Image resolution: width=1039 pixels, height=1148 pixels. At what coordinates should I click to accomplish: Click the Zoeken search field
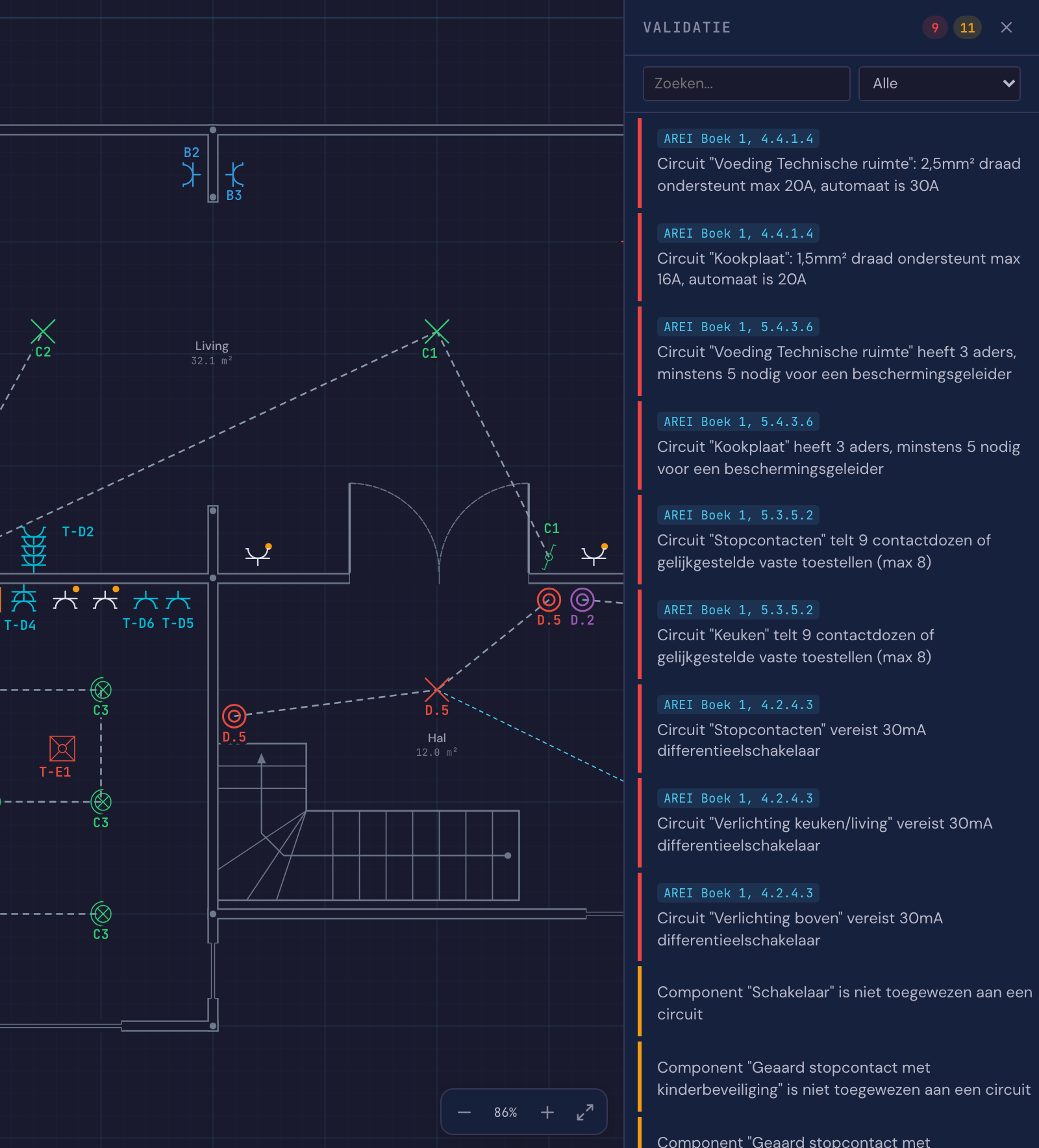point(746,84)
